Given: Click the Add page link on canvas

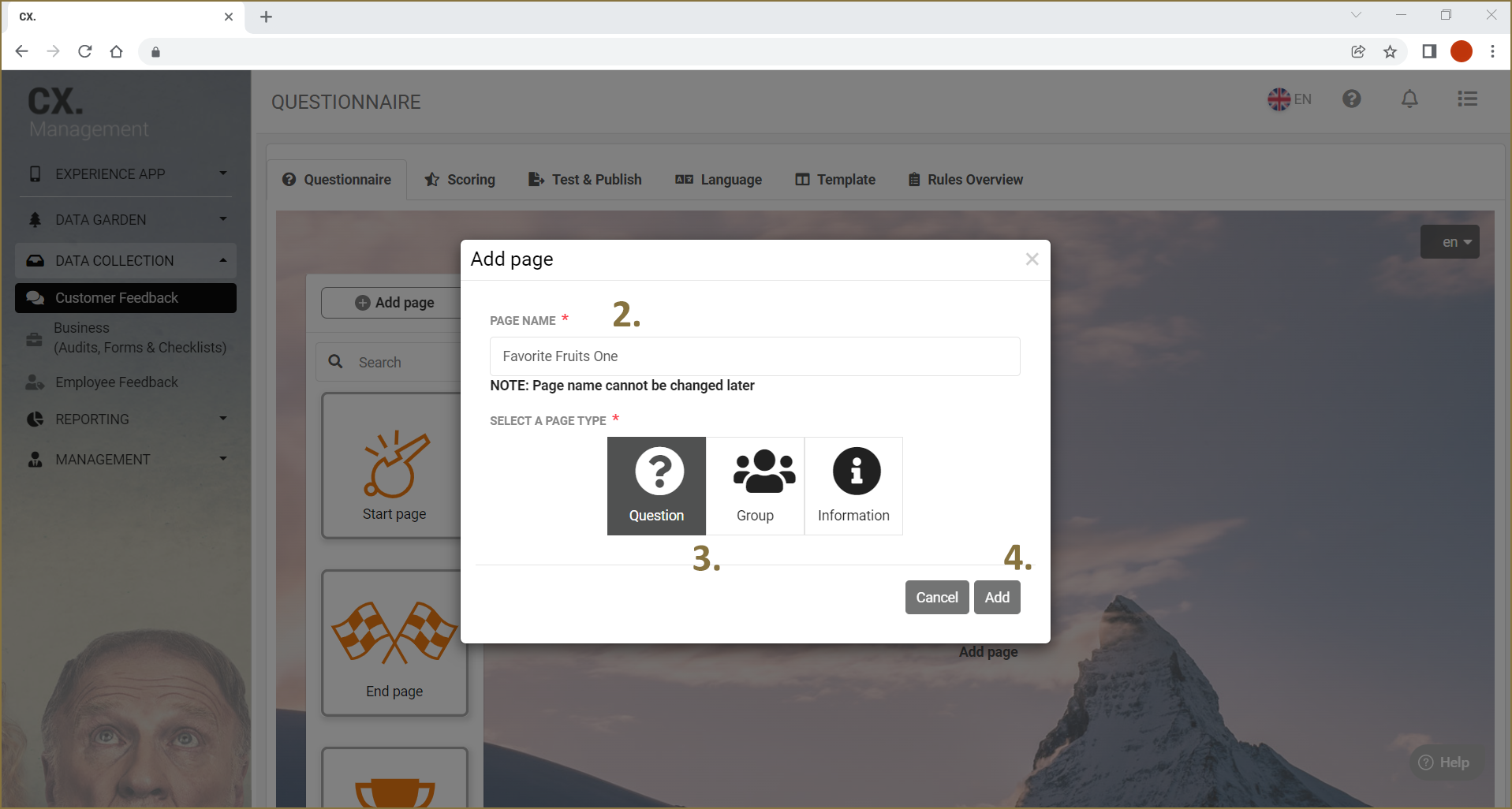Looking at the screenshot, I should [988, 652].
